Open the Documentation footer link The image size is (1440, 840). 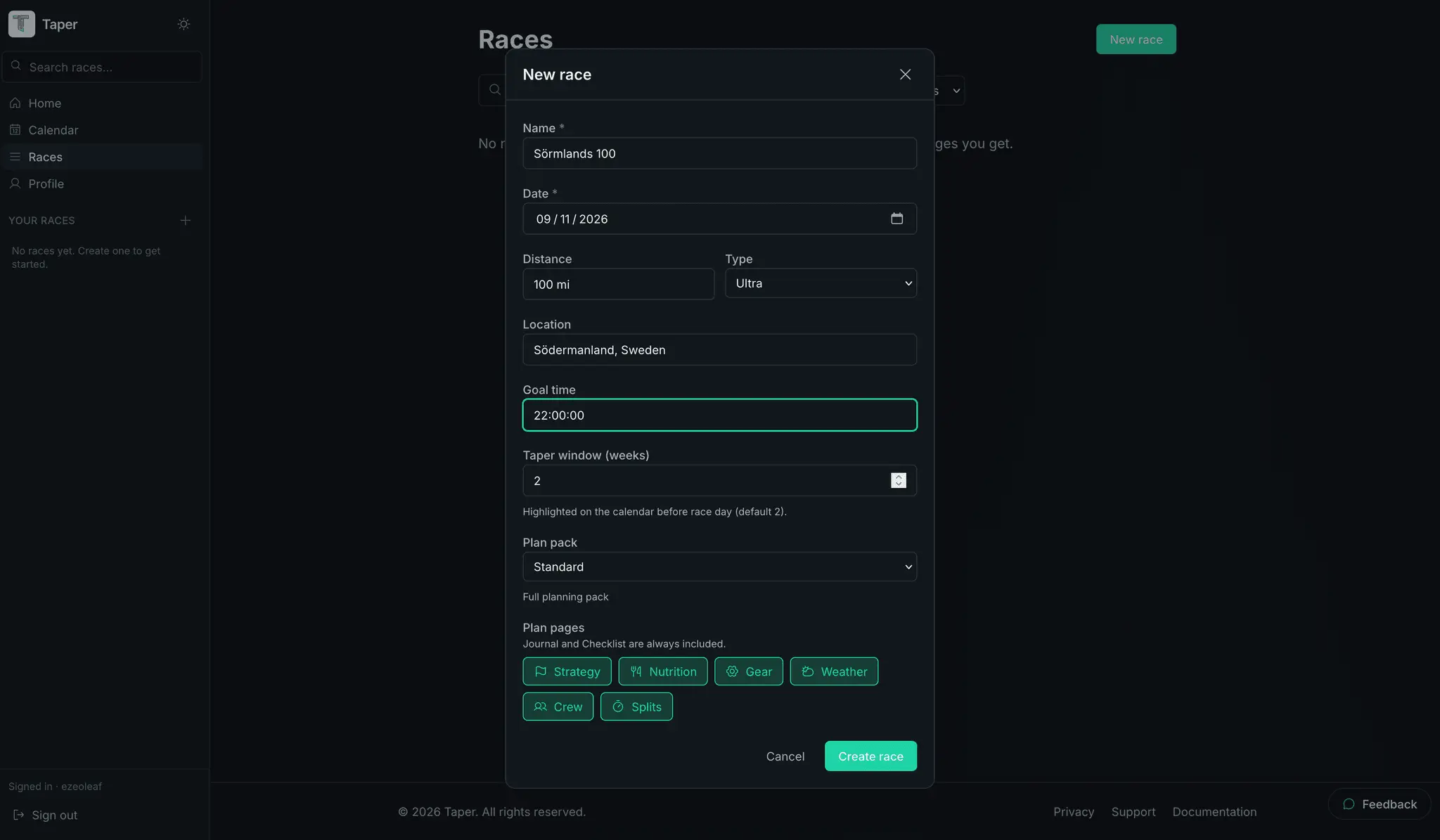coord(1214,812)
